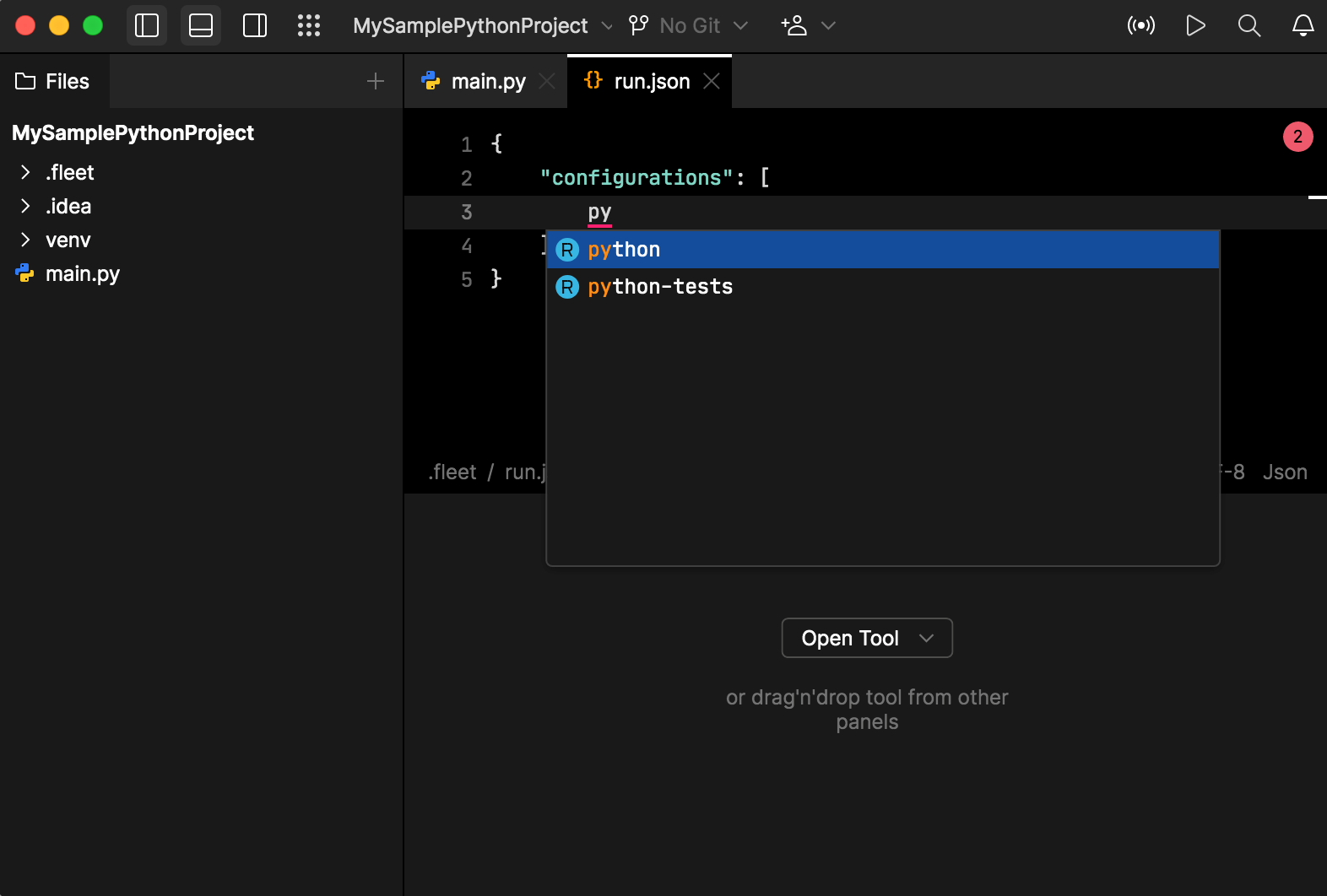Open the No Git branch dropdown
The image size is (1327, 896).
tap(689, 25)
